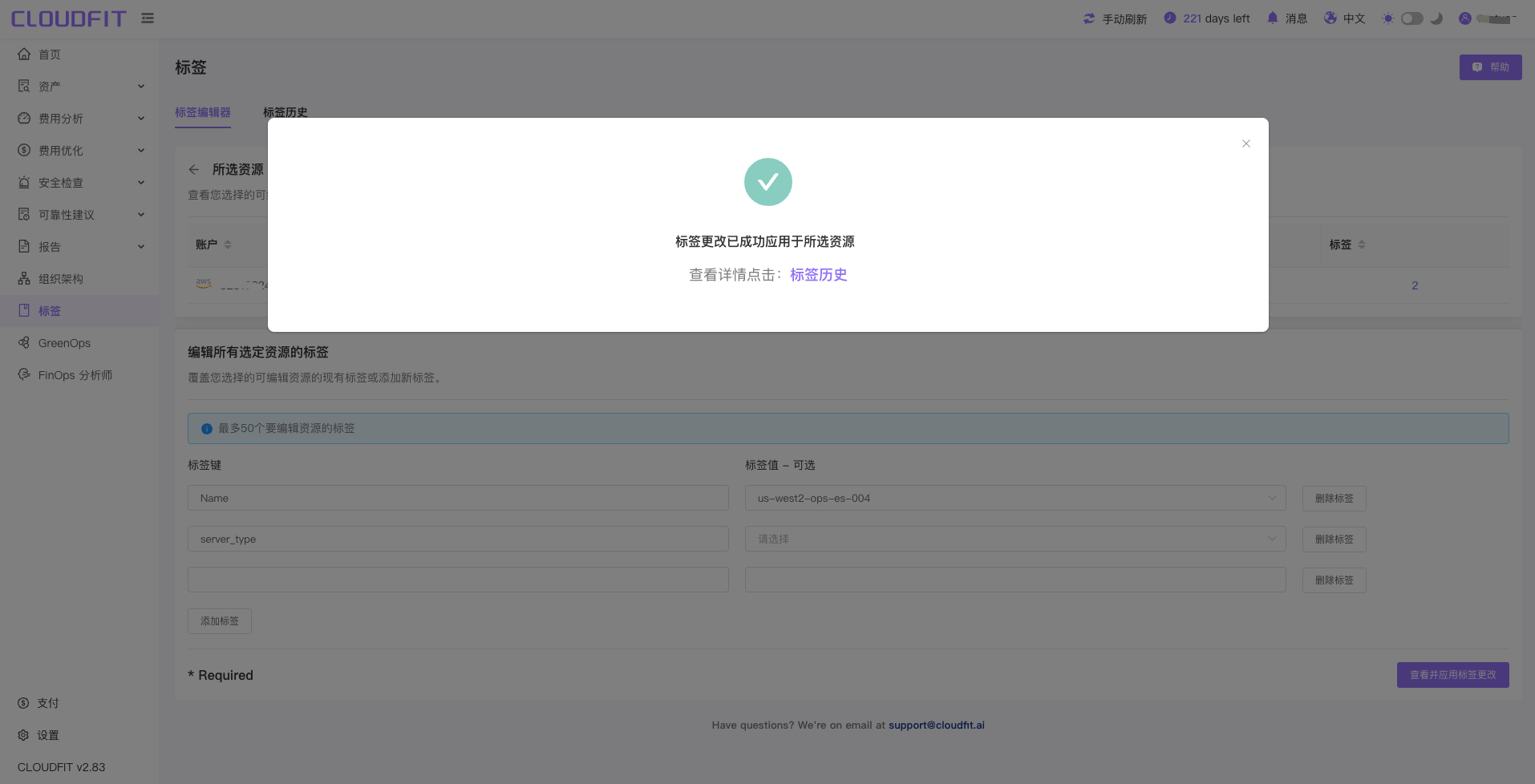Collapse the sidebar with the hamburger icon
Viewport: 1535px width, 784px height.
click(x=148, y=18)
